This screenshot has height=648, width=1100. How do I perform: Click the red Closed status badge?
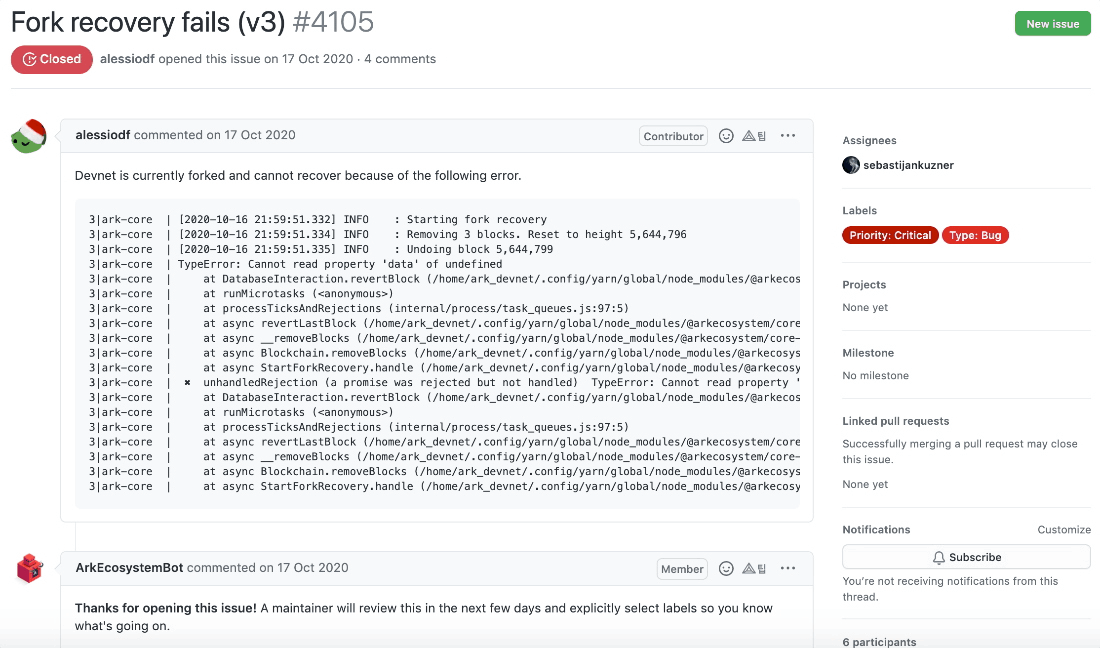pos(52,60)
